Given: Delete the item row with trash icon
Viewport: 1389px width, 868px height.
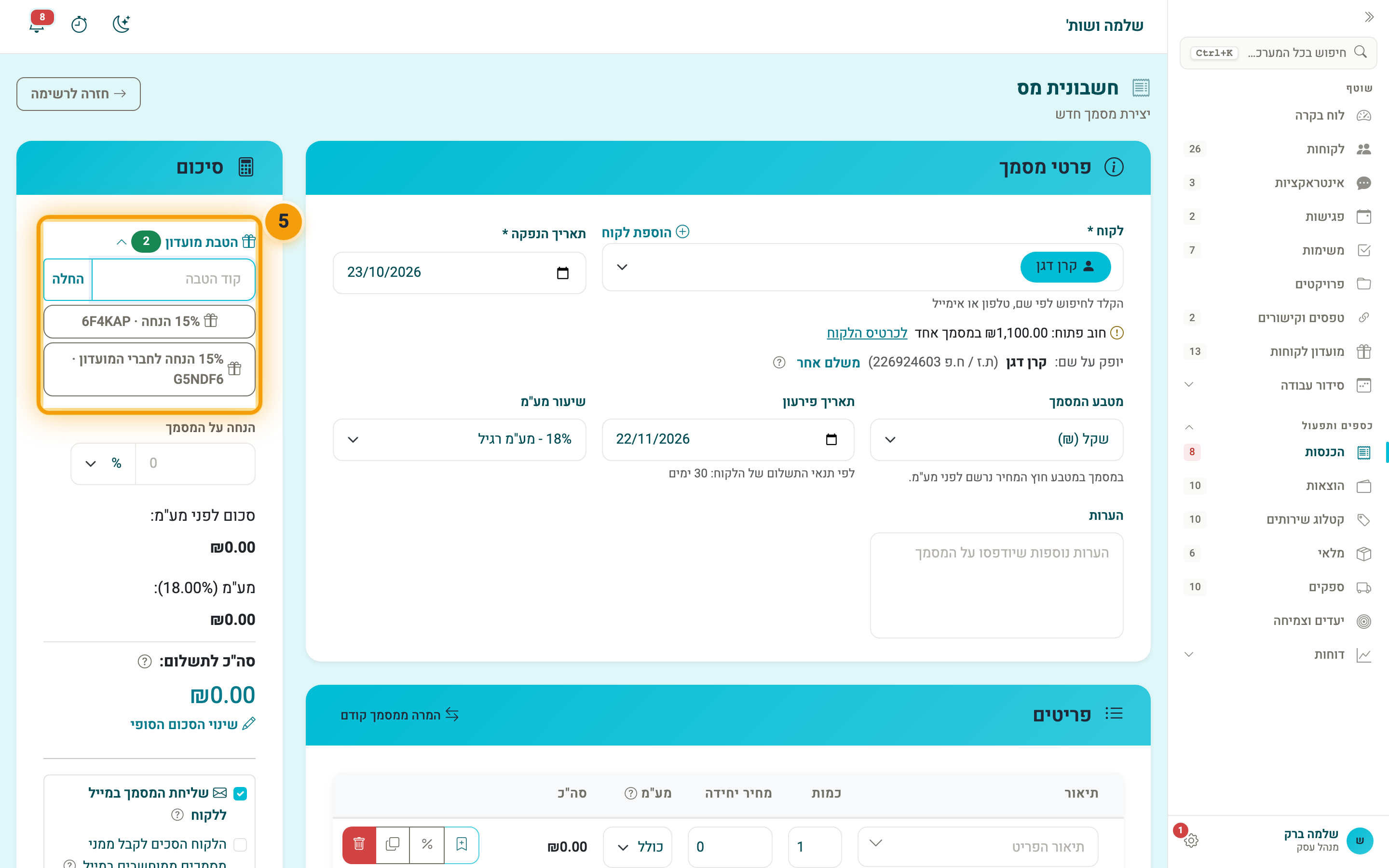Looking at the screenshot, I should tap(359, 844).
